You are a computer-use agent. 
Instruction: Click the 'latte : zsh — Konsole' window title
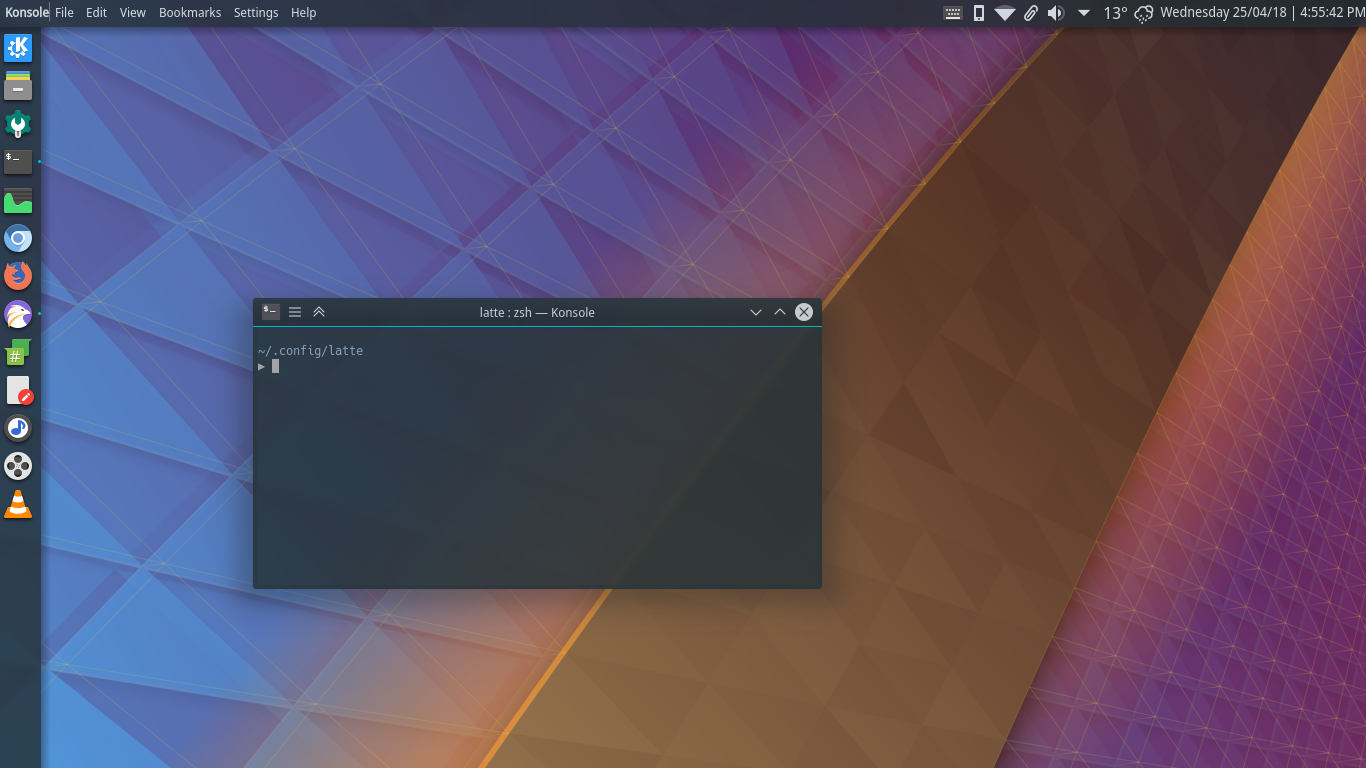(x=537, y=312)
